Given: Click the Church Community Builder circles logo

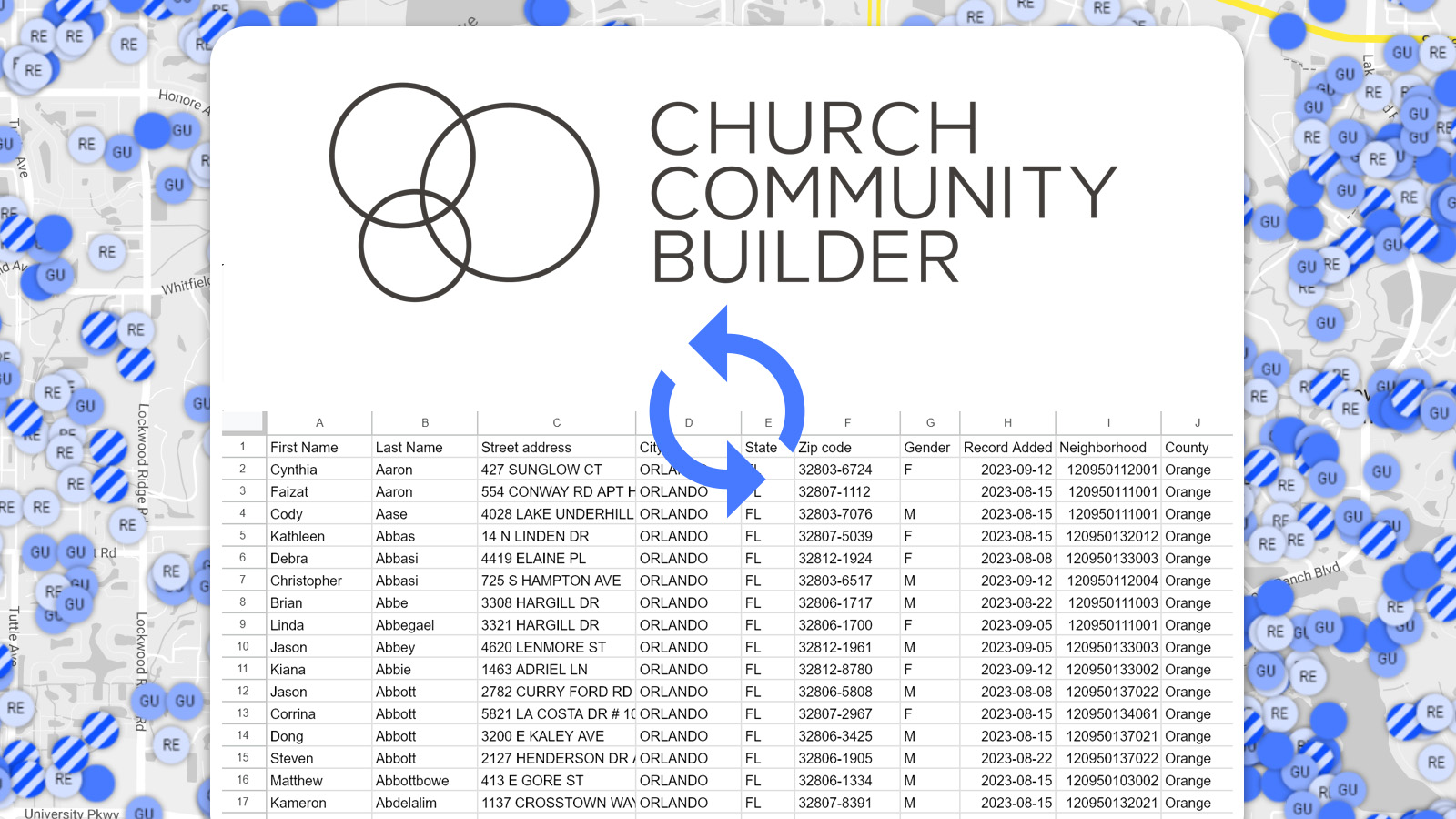Looking at the screenshot, I should (463, 192).
